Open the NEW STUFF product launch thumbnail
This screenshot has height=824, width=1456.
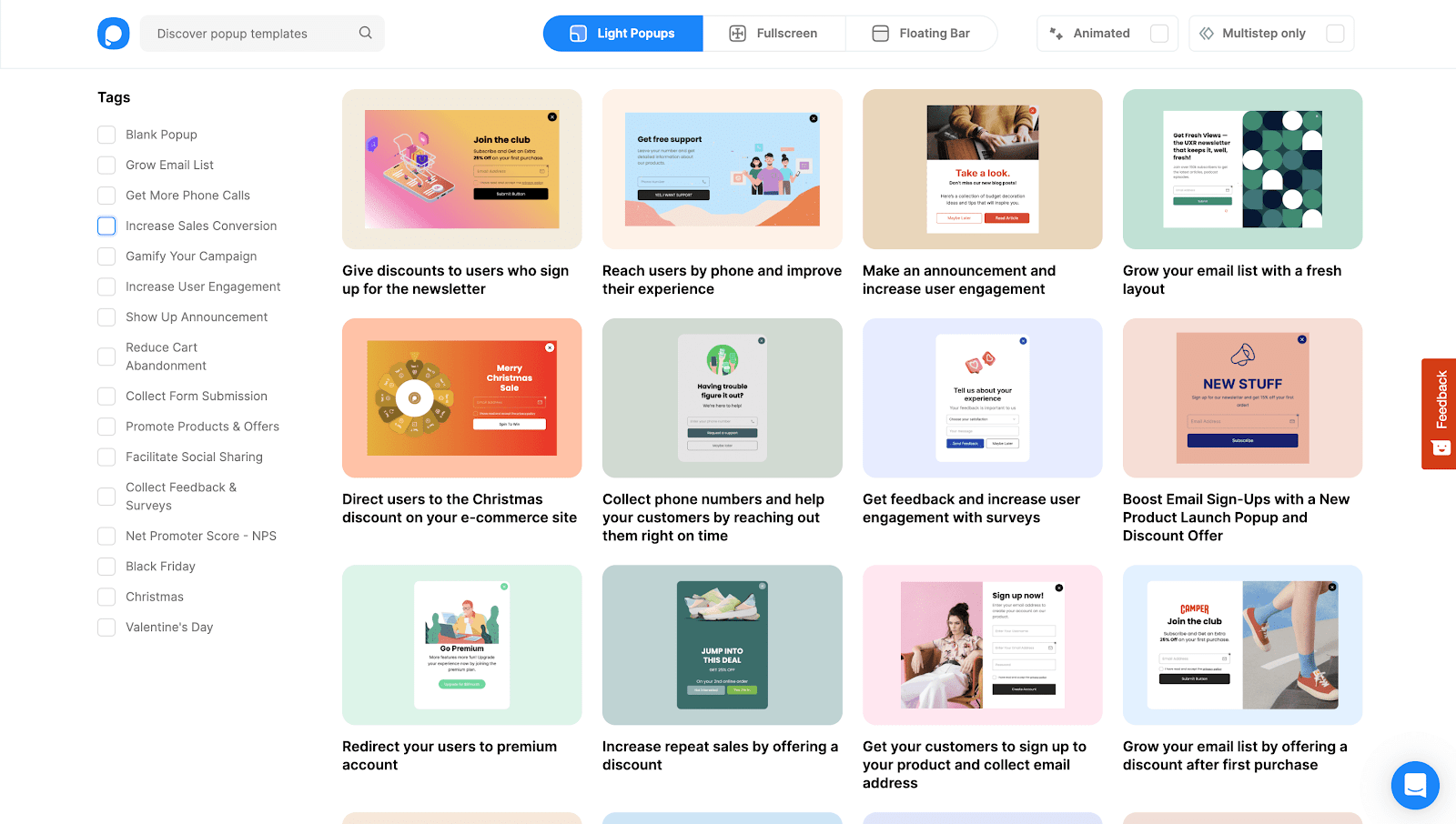pyautogui.click(x=1242, y=397)
